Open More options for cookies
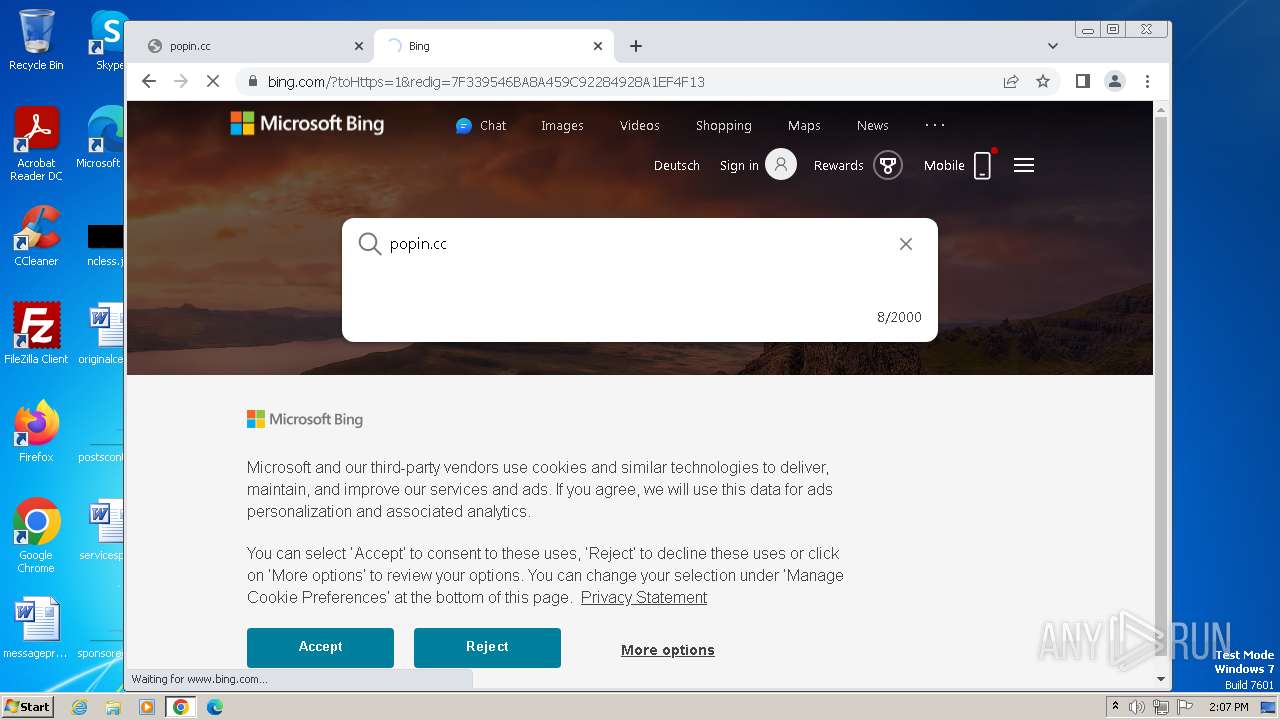This screenshot has width=1280, height=720. click(668, 650)
